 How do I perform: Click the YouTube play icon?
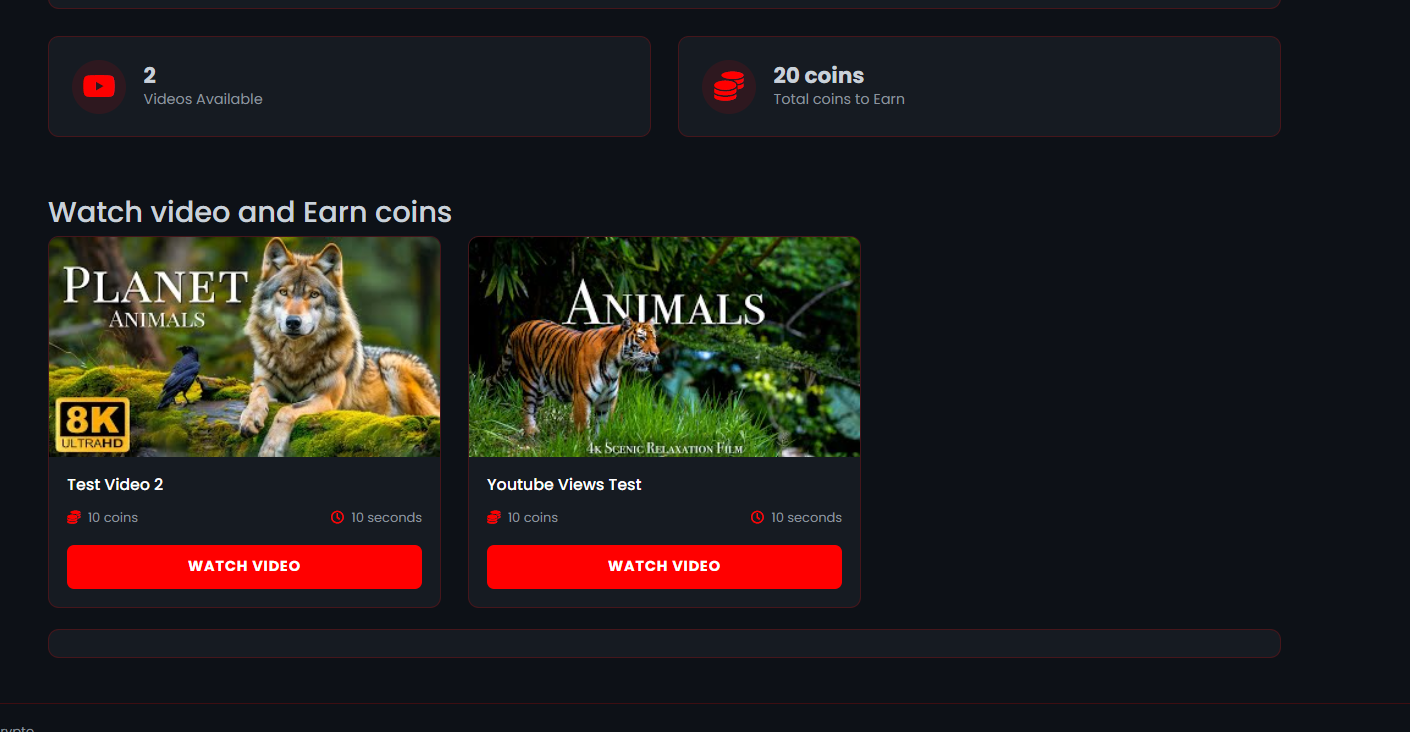pyautogui.click(x=98, y=87)
